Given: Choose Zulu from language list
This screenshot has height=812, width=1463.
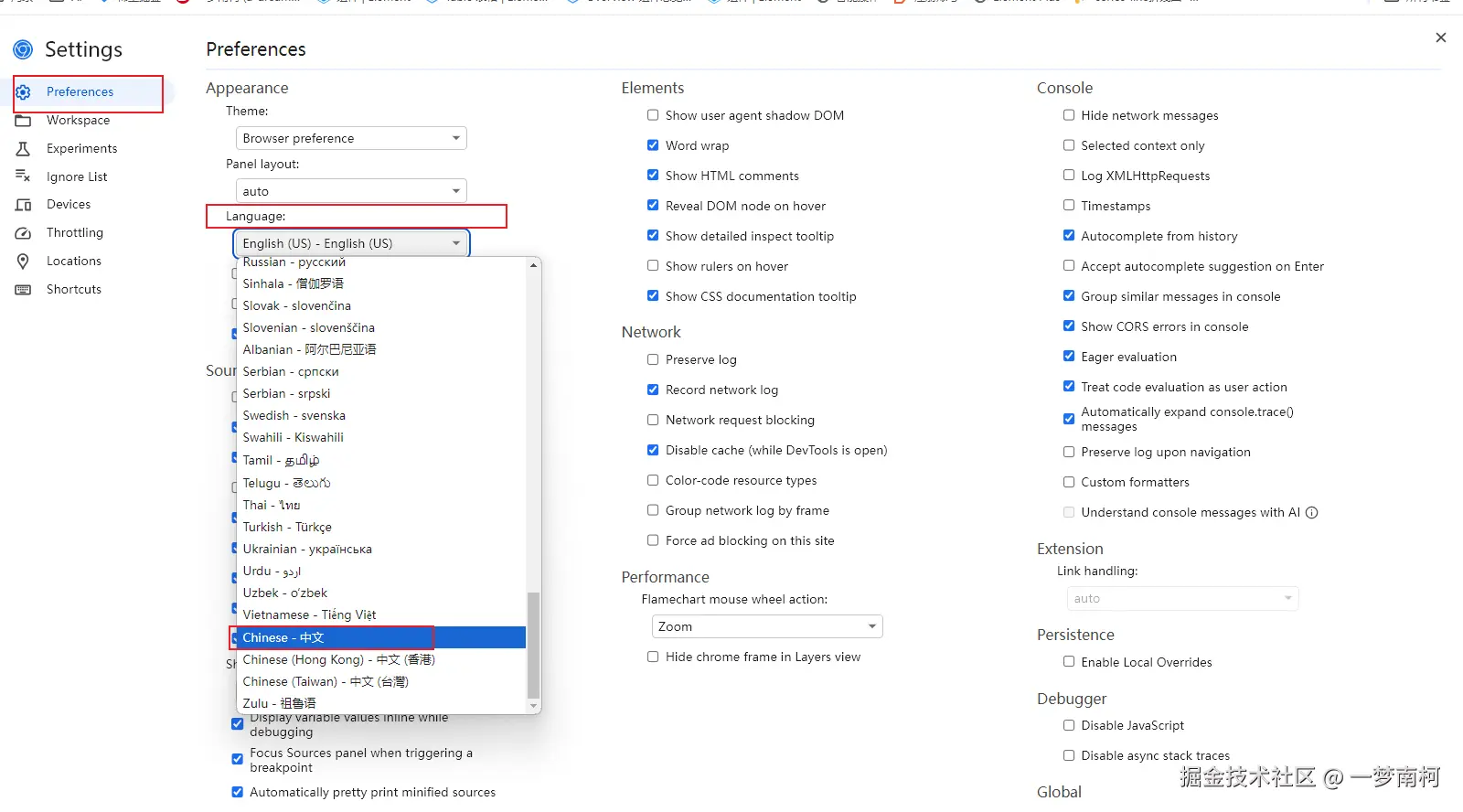Looking at the screenshot, I should coord(382,703).
